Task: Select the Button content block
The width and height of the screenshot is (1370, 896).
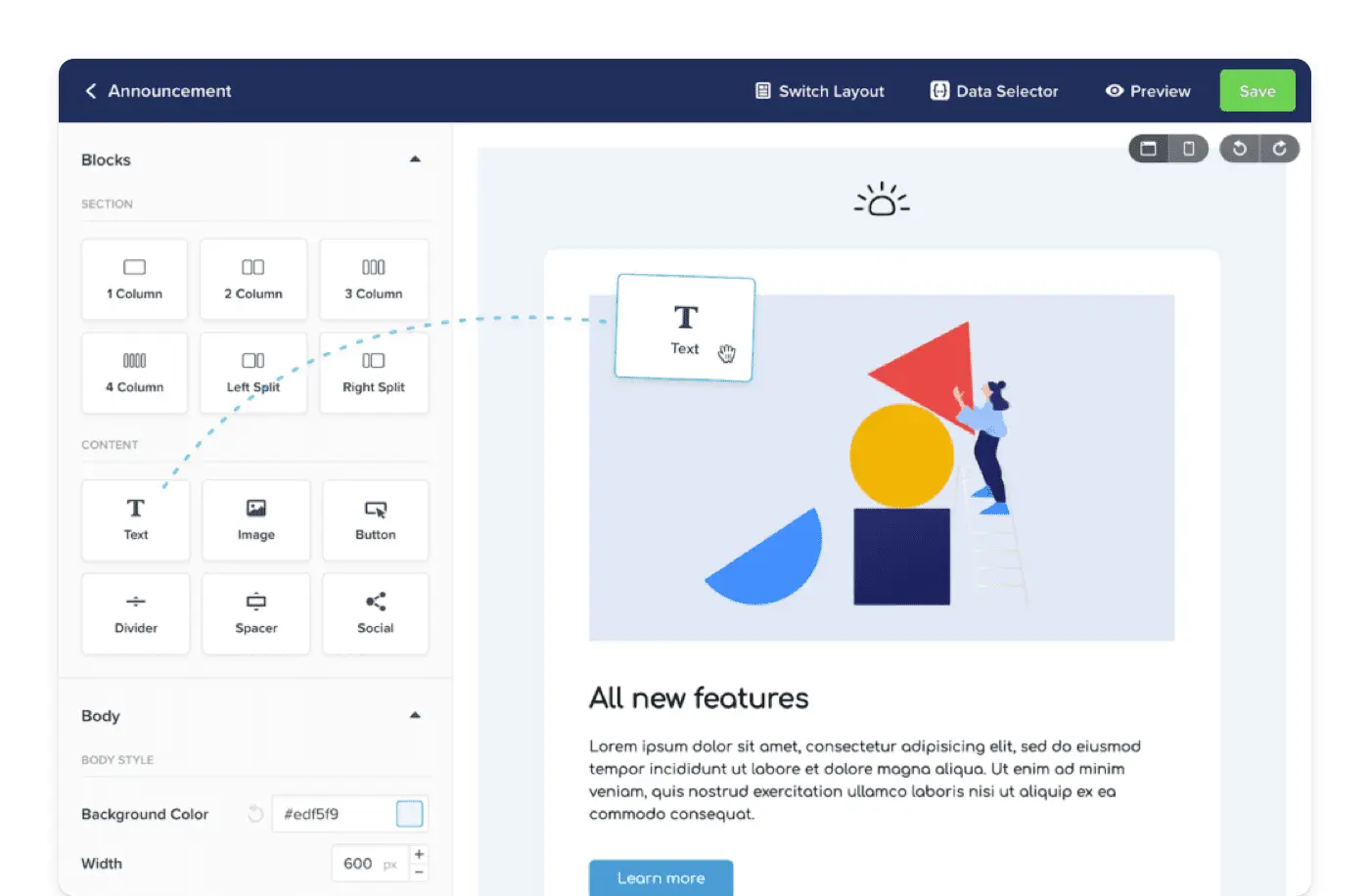Action: (375, 519)
